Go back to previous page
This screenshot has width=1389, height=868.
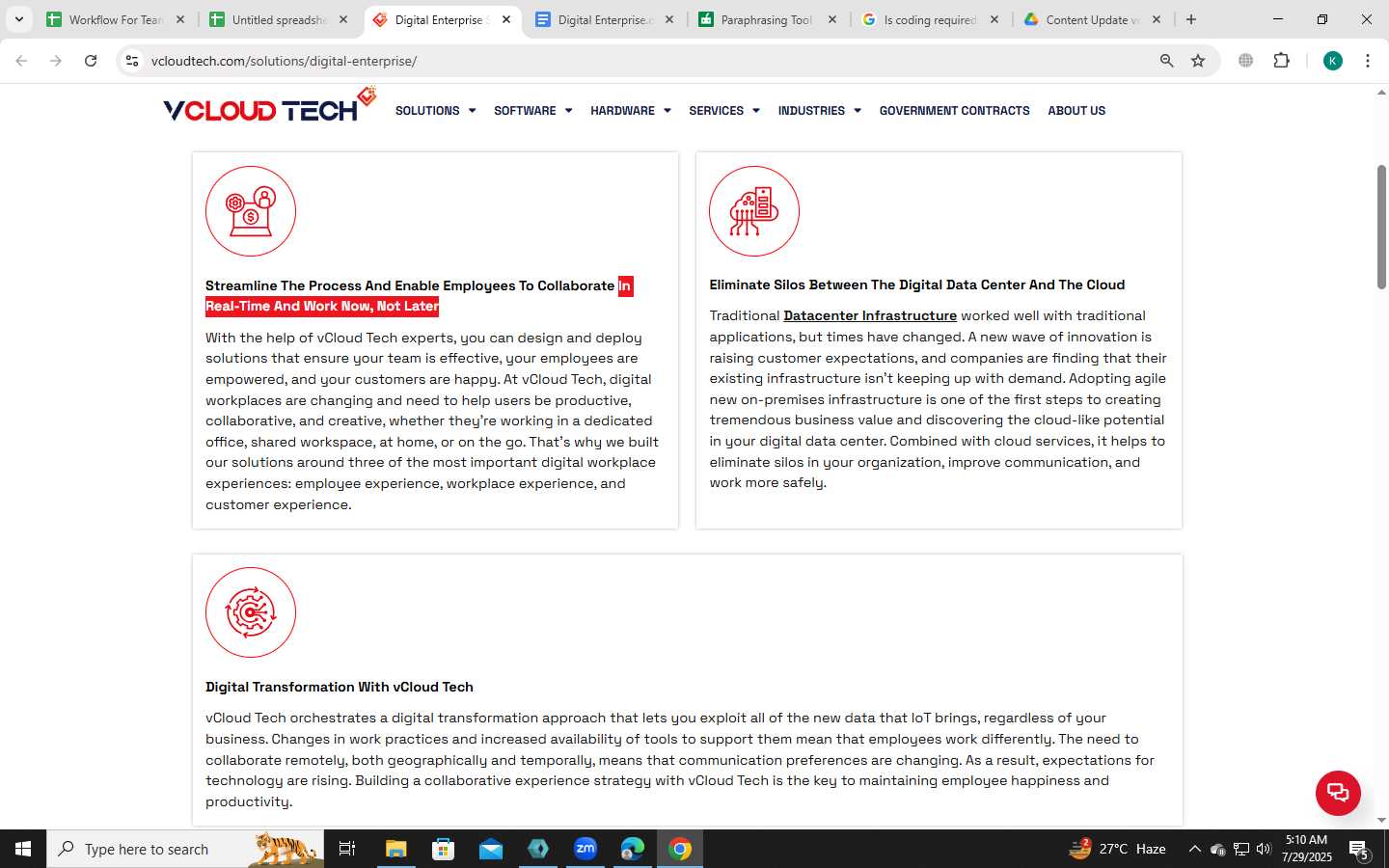(21, 61)
